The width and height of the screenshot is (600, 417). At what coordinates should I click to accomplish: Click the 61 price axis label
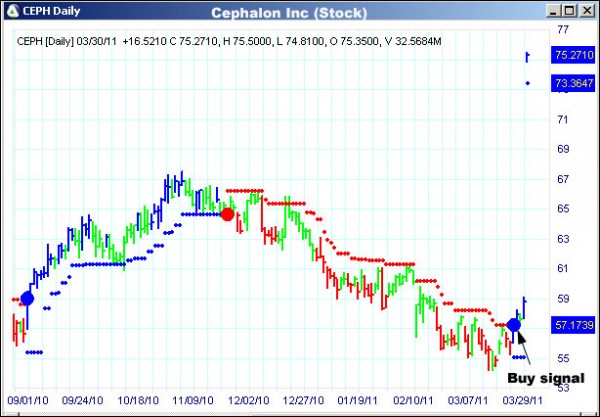click(x=563, y=269)
